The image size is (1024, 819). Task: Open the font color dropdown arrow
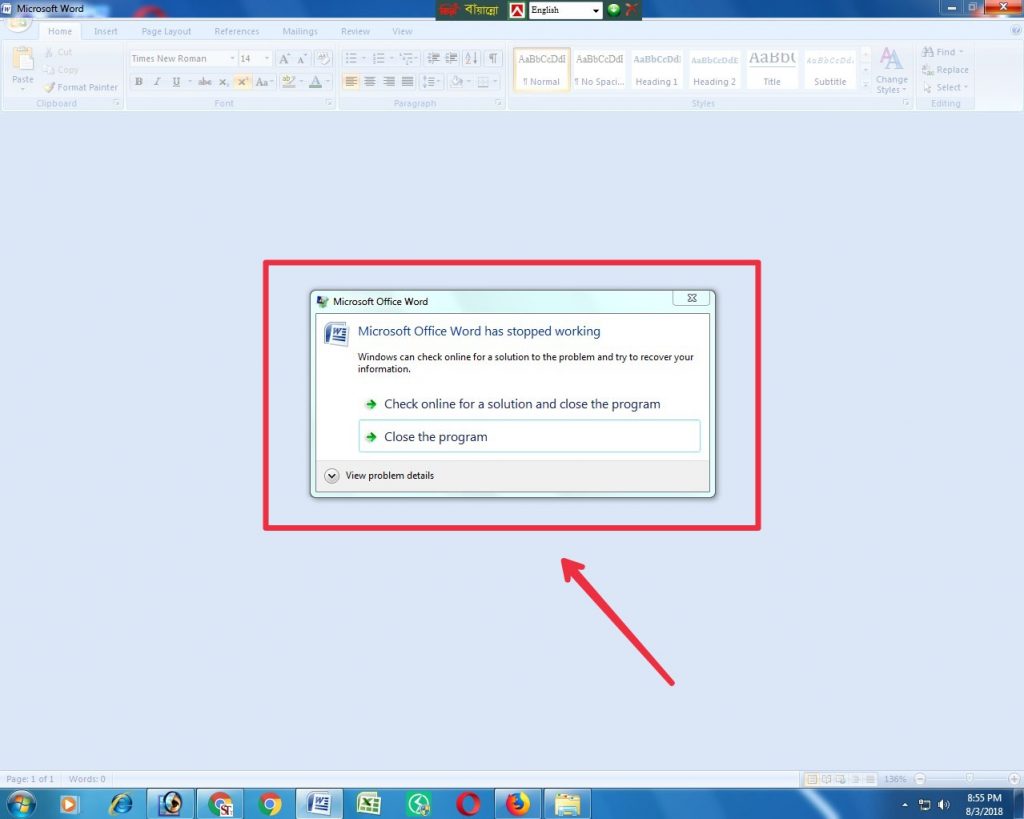click(327, 82)
